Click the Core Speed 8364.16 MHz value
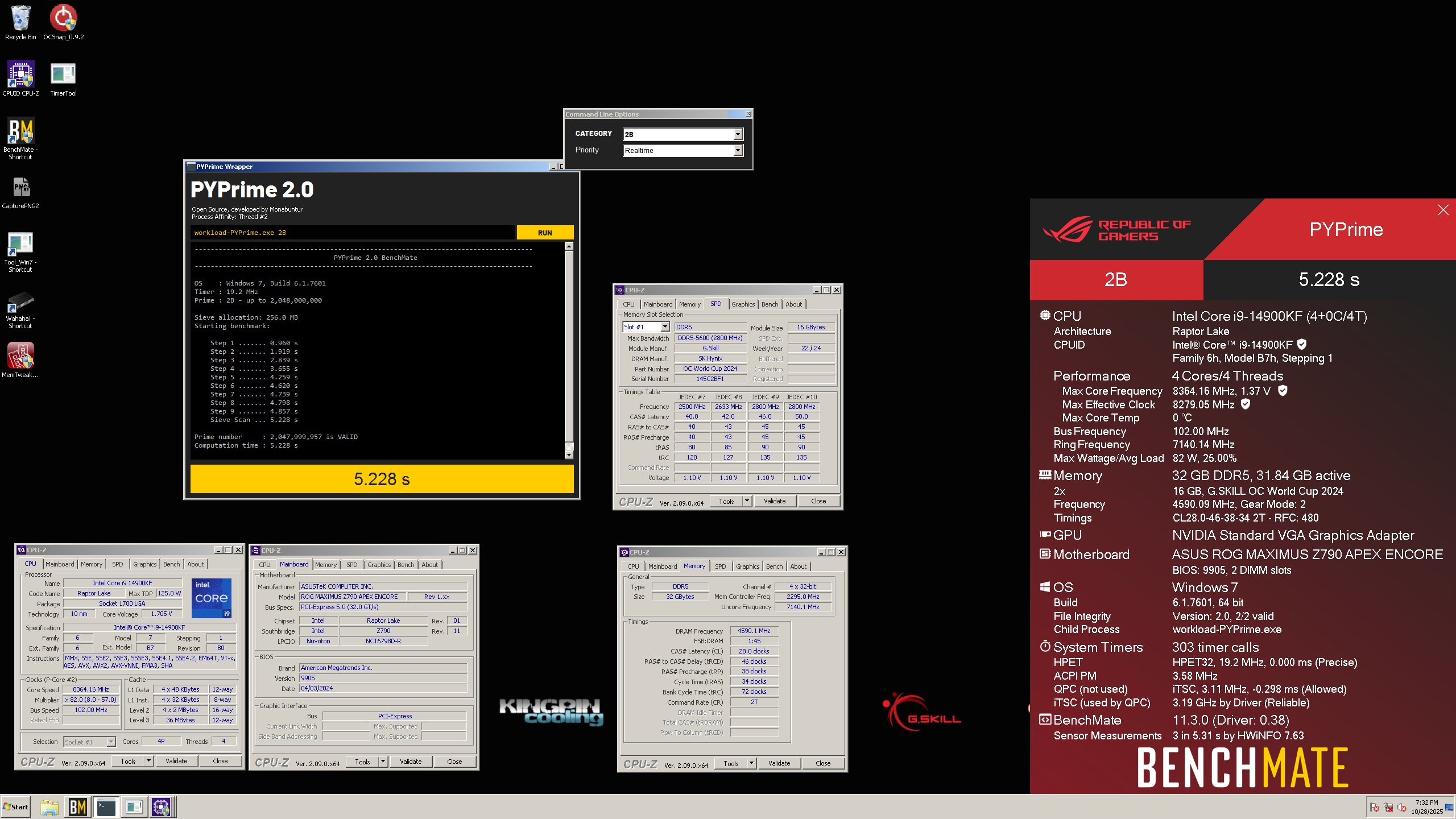The width and height of the screenshot is (1456, 819). pyautogui.click(x=91, y=689)
